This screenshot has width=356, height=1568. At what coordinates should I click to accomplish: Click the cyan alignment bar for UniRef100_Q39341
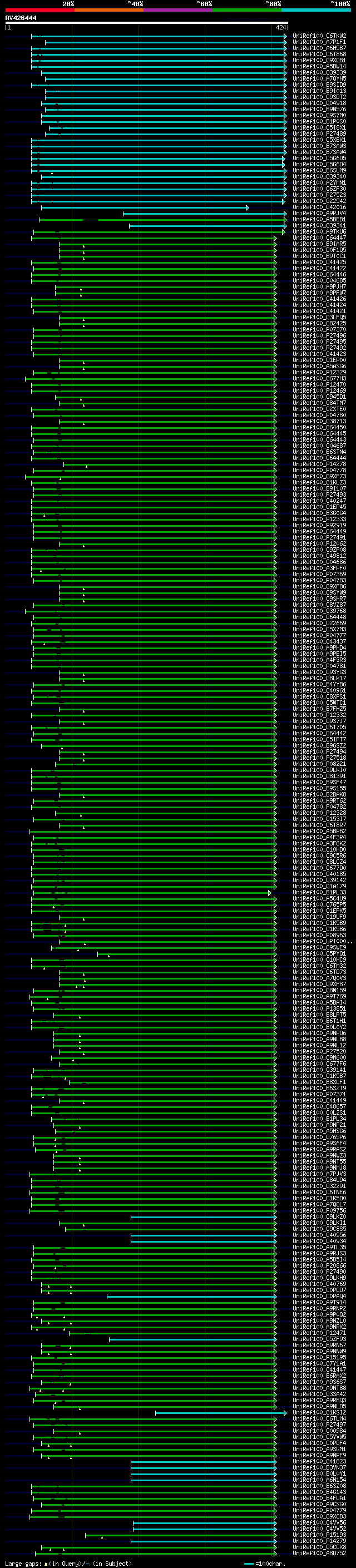click(207, 226)
